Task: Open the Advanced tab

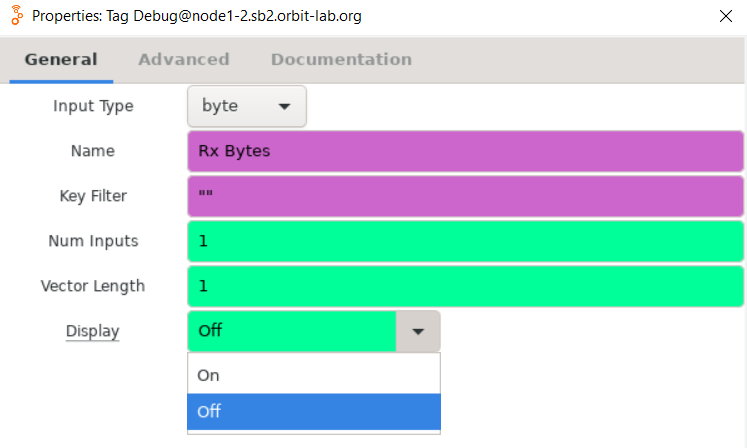Action: click(184, 59)
